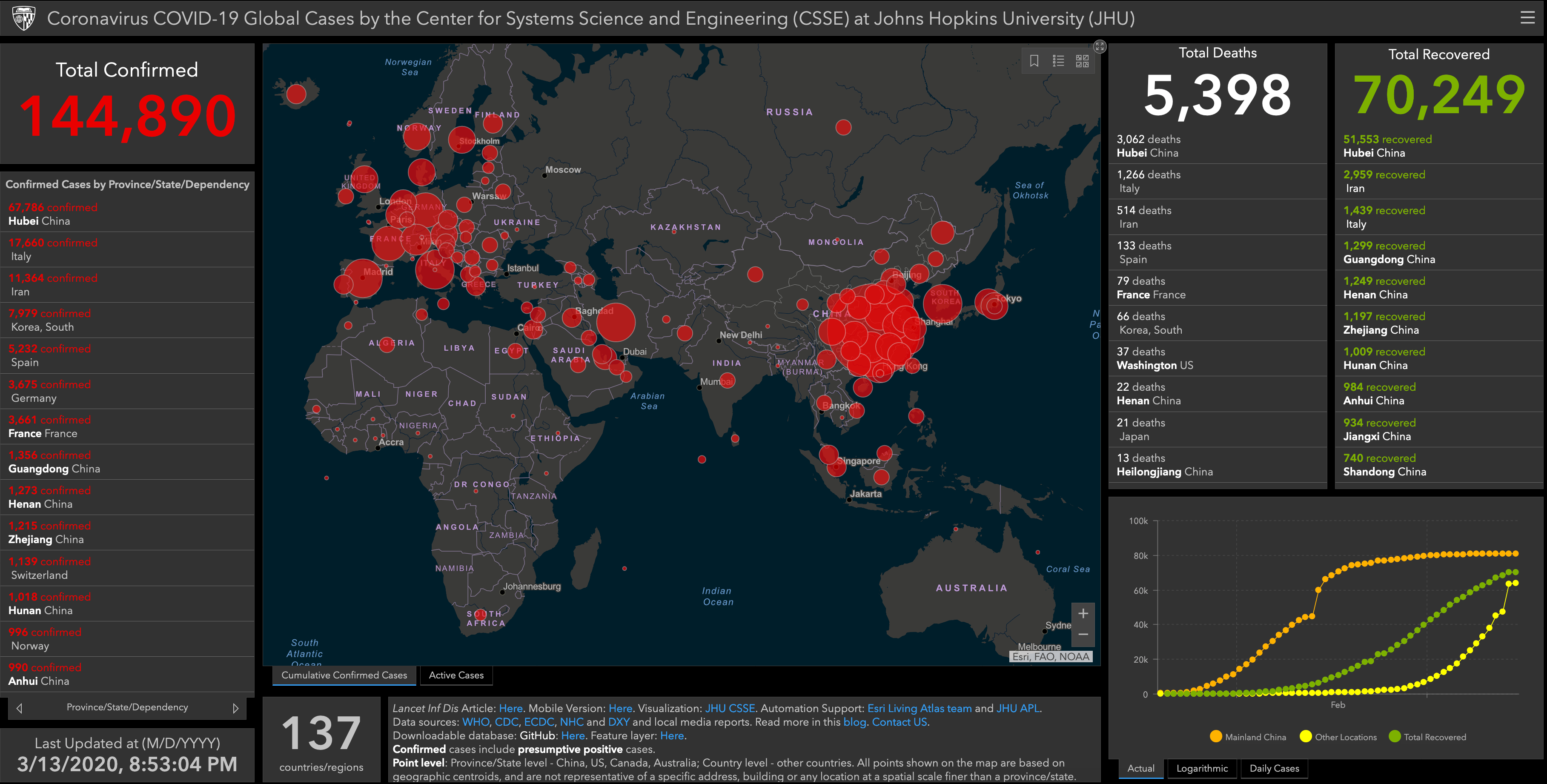Toggle Mainland China series in chart legend

1249,737
